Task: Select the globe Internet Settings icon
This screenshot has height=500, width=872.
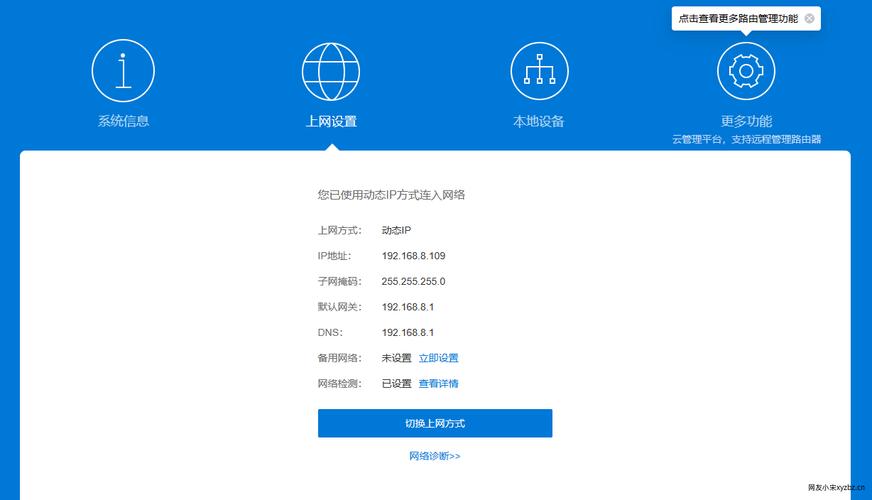Action: tap(331, 69)
